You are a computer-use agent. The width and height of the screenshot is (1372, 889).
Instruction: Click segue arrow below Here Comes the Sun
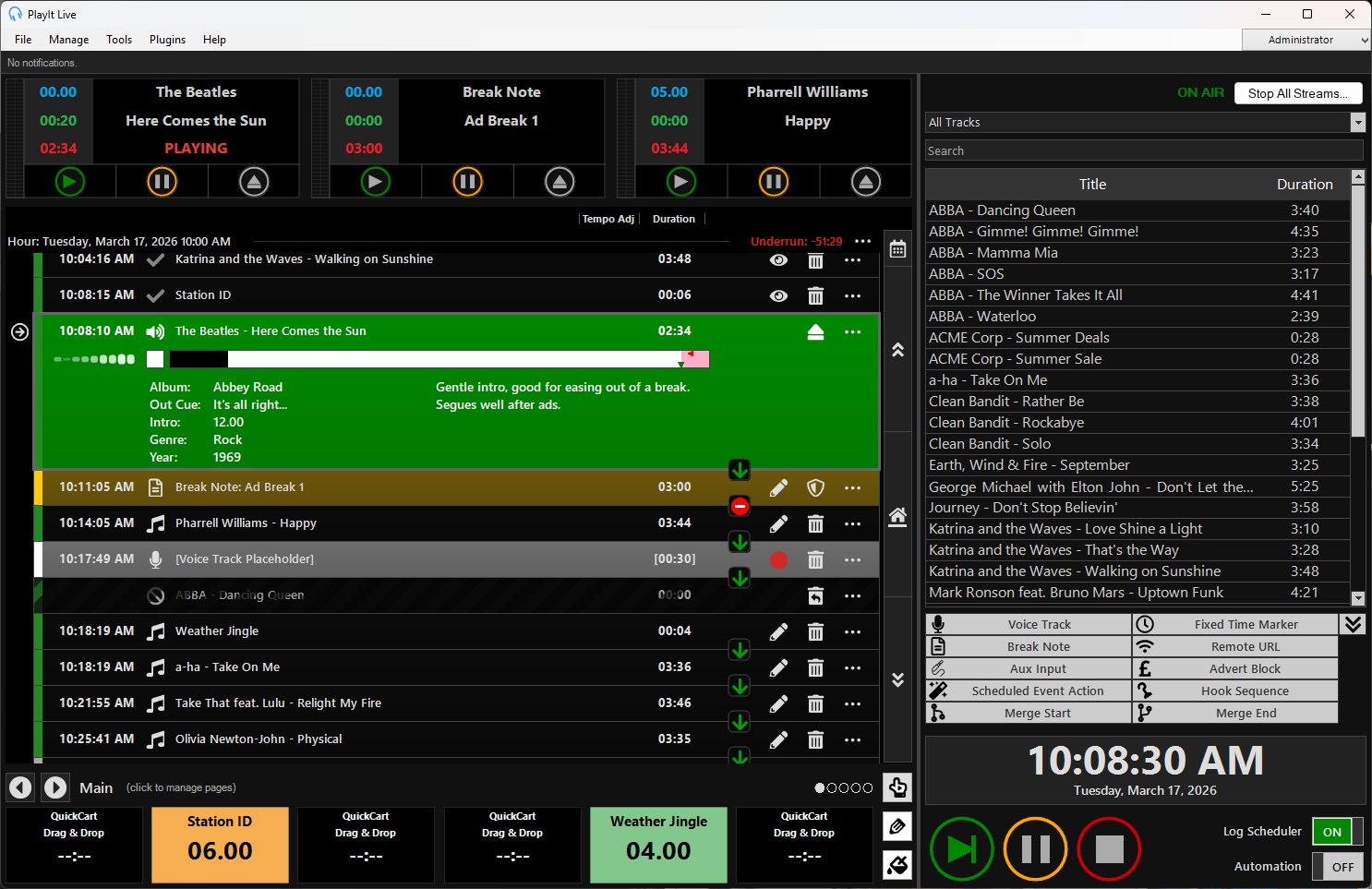(x=740, y=470)
